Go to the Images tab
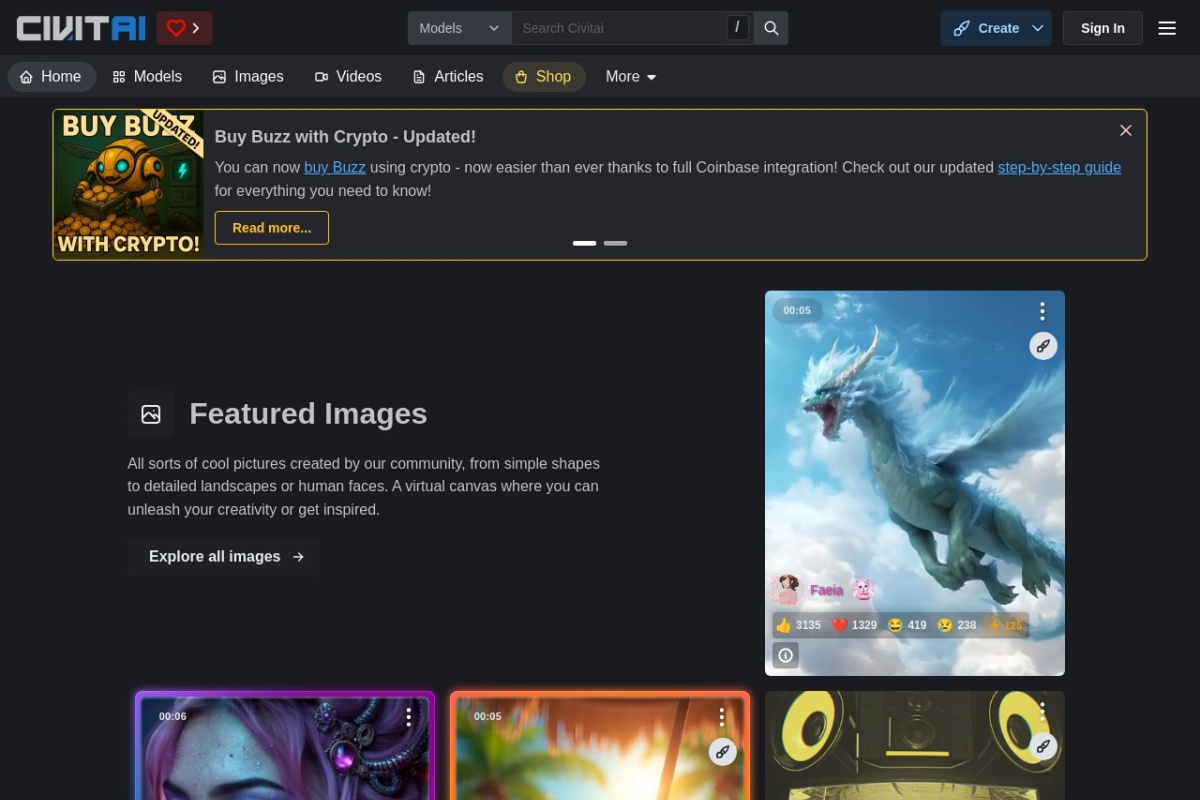The height and width of the screenshot is (800, 1200). [248, 77]
